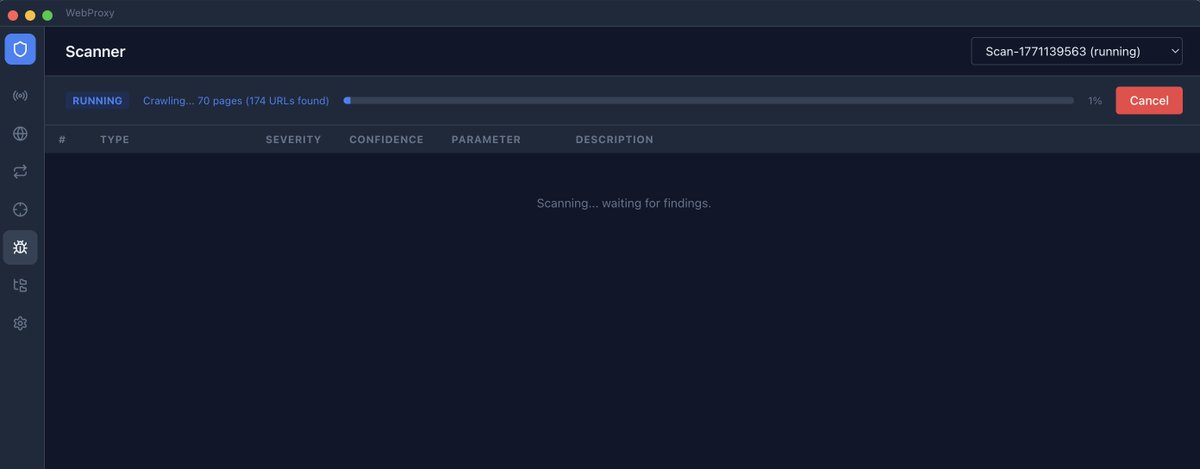1200x469 pixels.
Task: Sort by the PARAMETER column header
Action: point(486,139)
